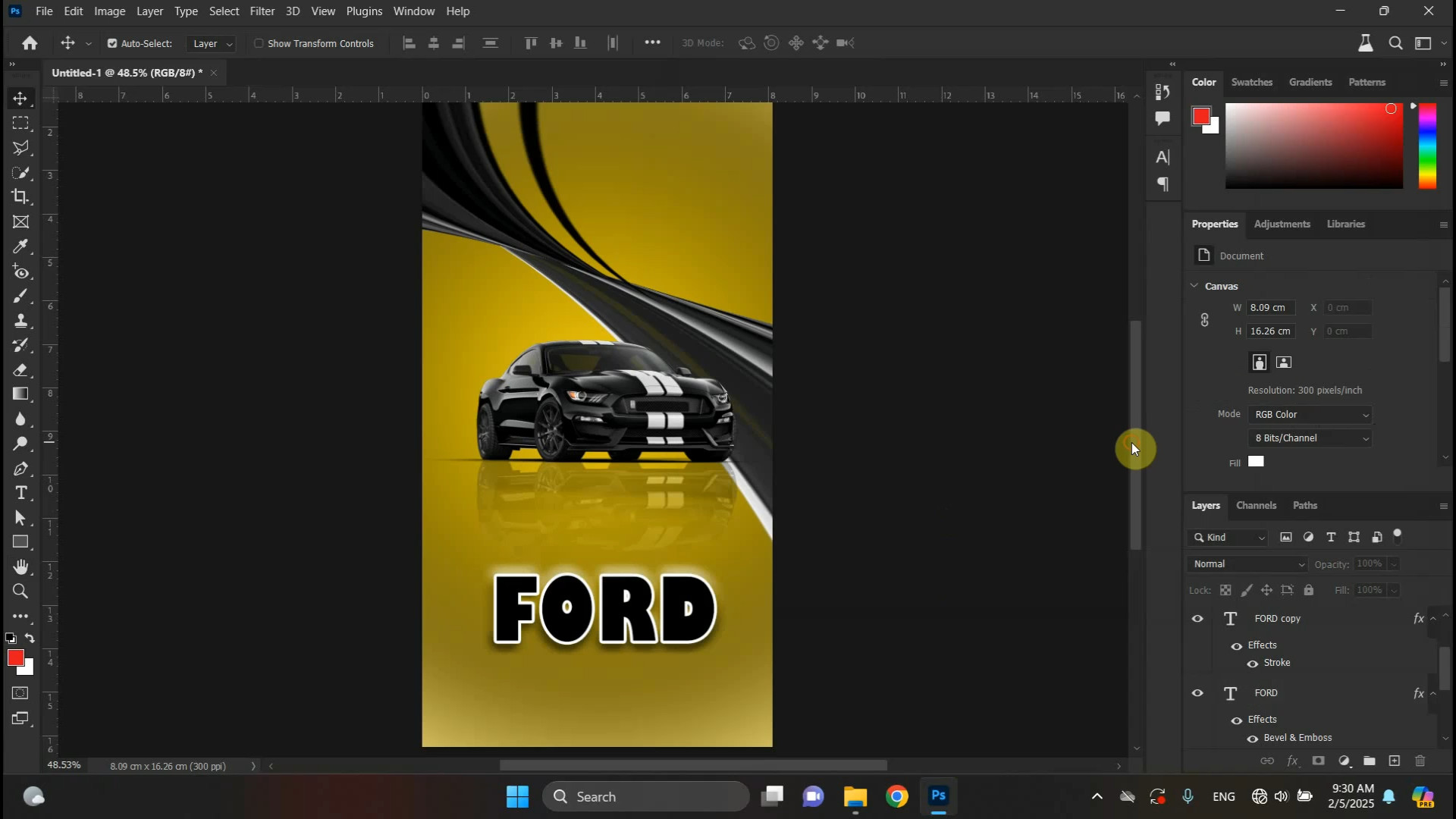
Task: Open the 8 Bits/Channel dropdown
Action: point(1310,438)
